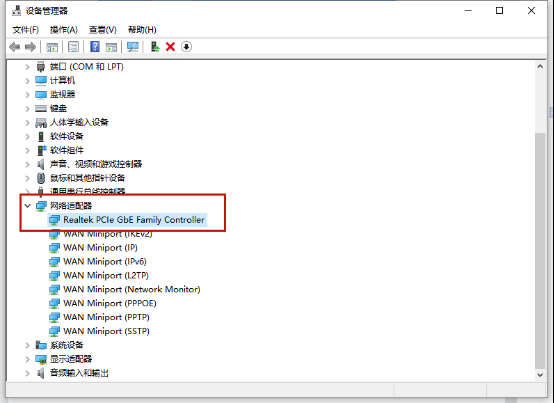
Task: Select WAN Miniport (PPPOE) device
Action: point(103,303)
